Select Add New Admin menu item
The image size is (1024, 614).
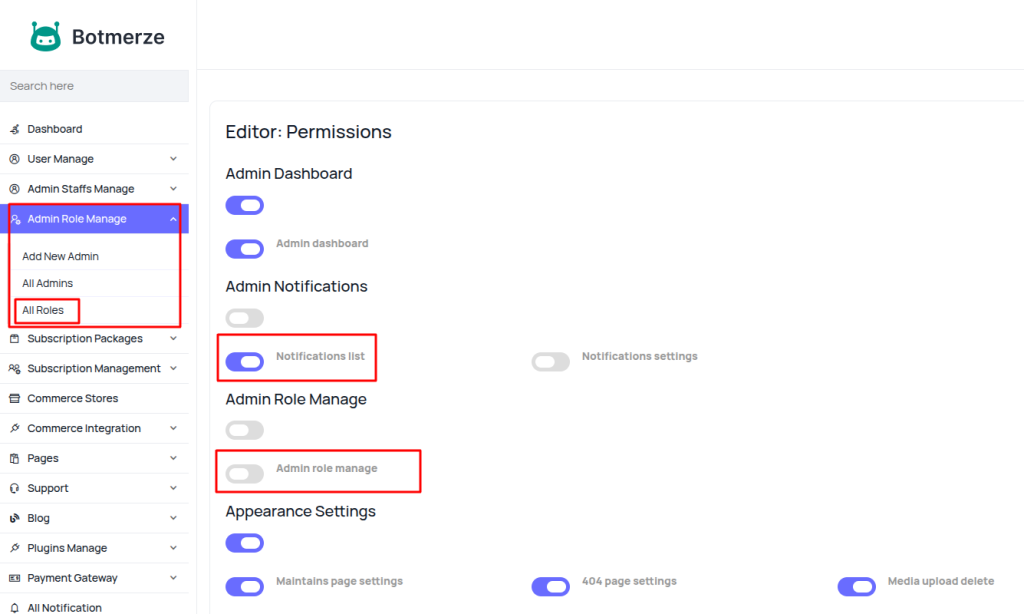[60, 256]
